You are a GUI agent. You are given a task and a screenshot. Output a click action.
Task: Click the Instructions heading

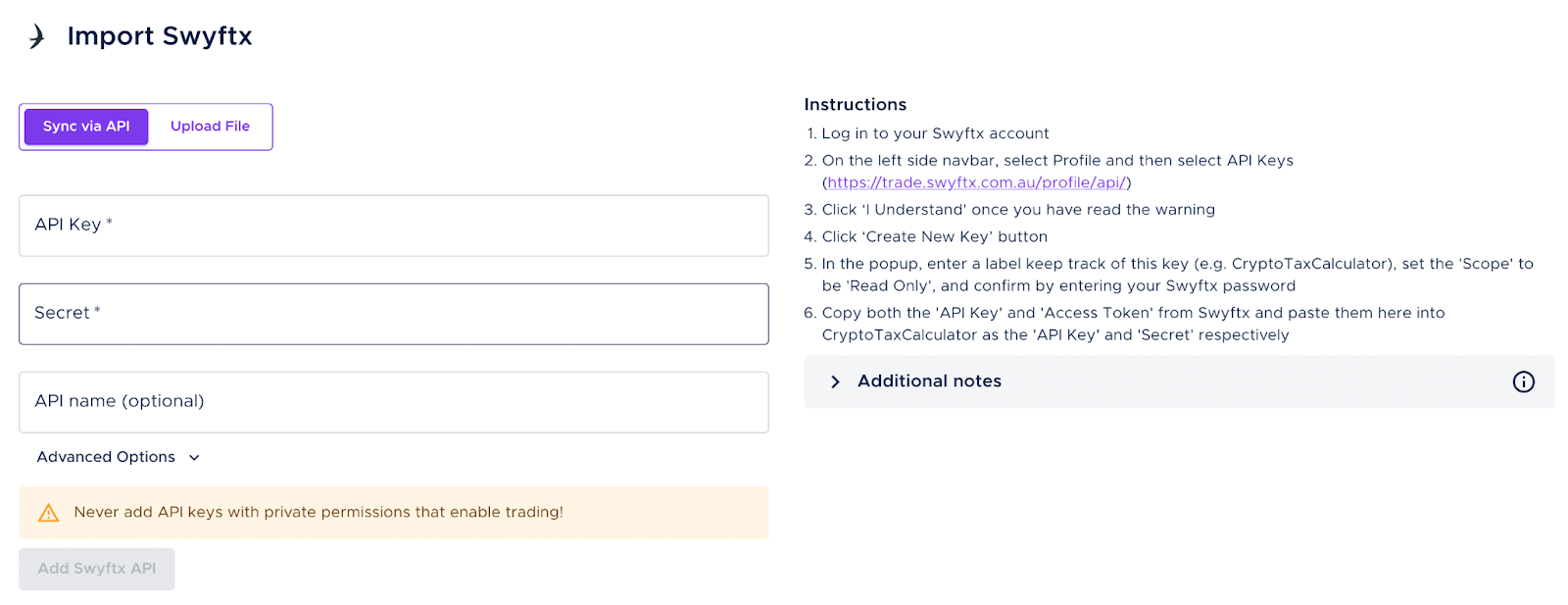coord(856,105)
